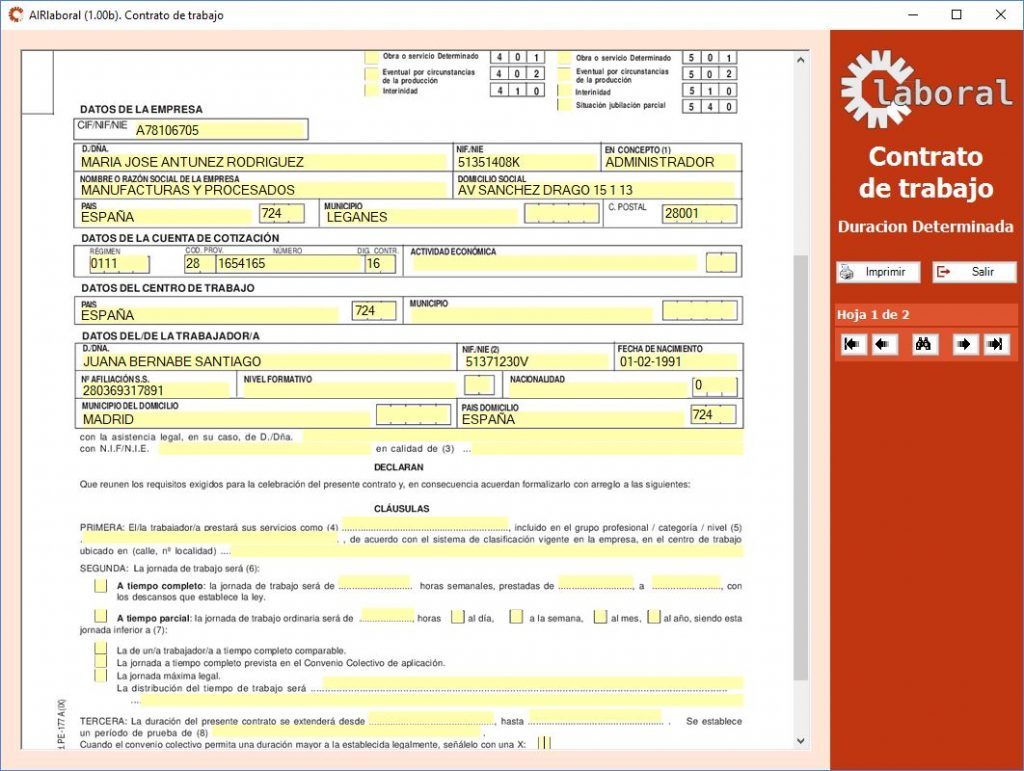Click worker NIF field 51371230V
Image resolution: width=1024 pixels, height=771 pixels.
[x=536, y=361]
